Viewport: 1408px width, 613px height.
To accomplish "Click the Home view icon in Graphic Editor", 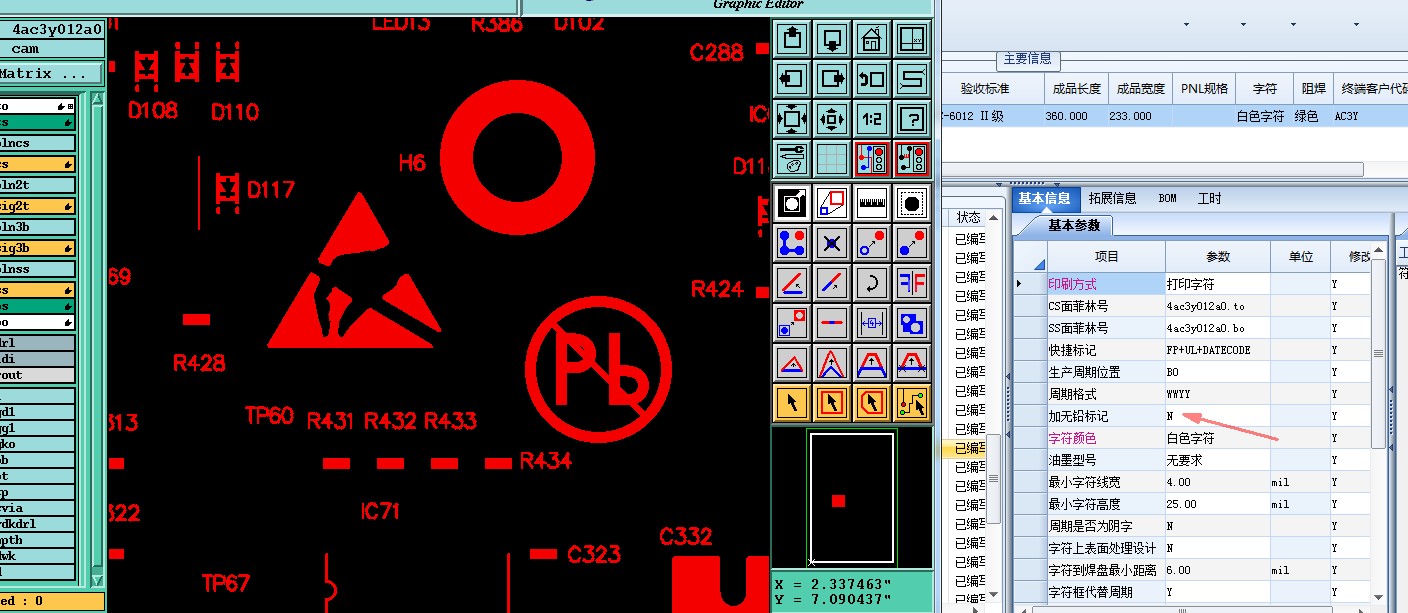I will [x=871, y=40].
